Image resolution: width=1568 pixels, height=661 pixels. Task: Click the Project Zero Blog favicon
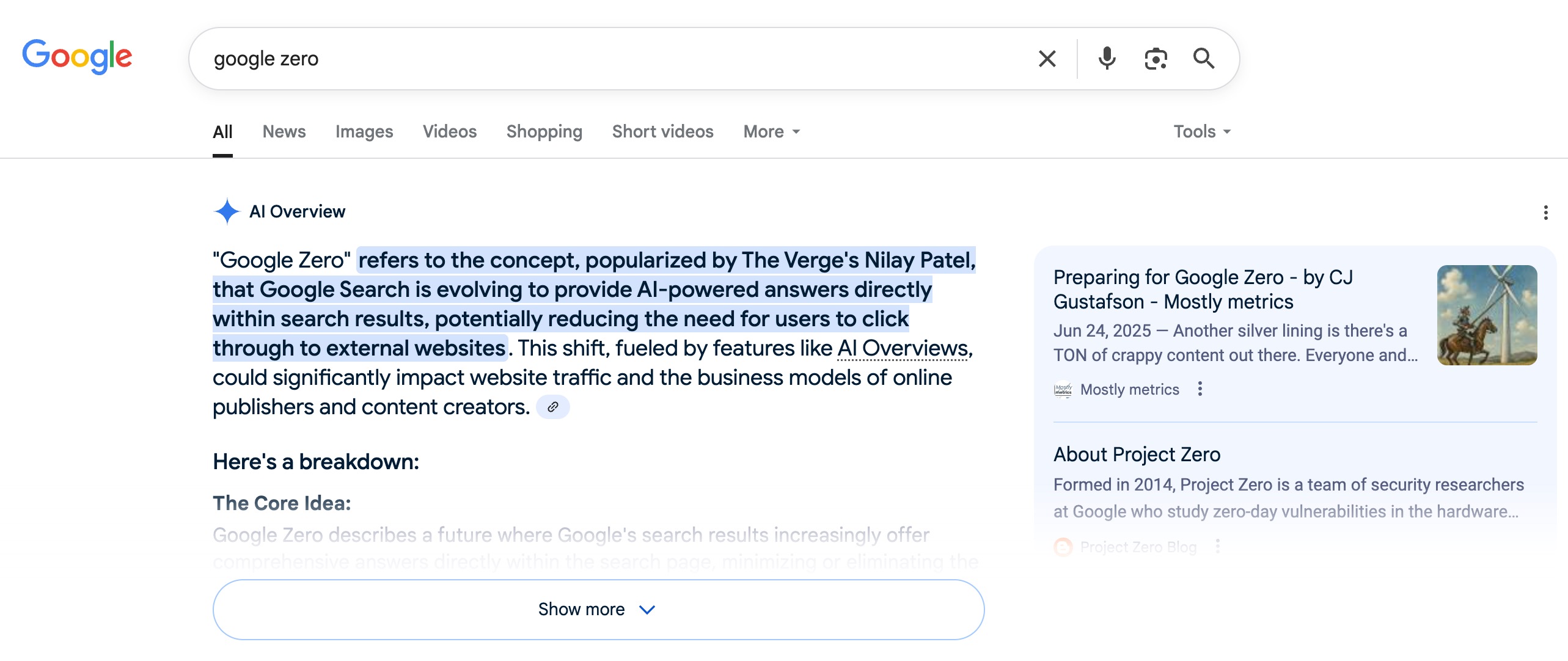coord(1063,547)
